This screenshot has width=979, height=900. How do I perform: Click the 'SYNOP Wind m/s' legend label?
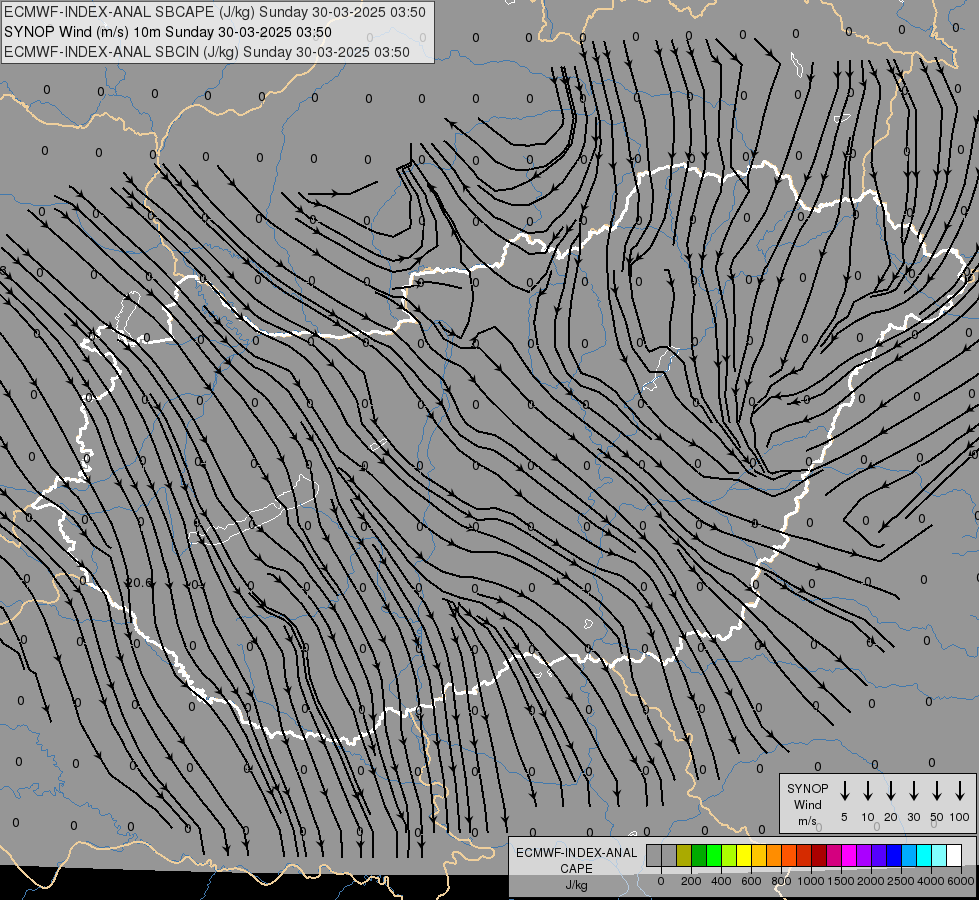click(x=807, y=804)
